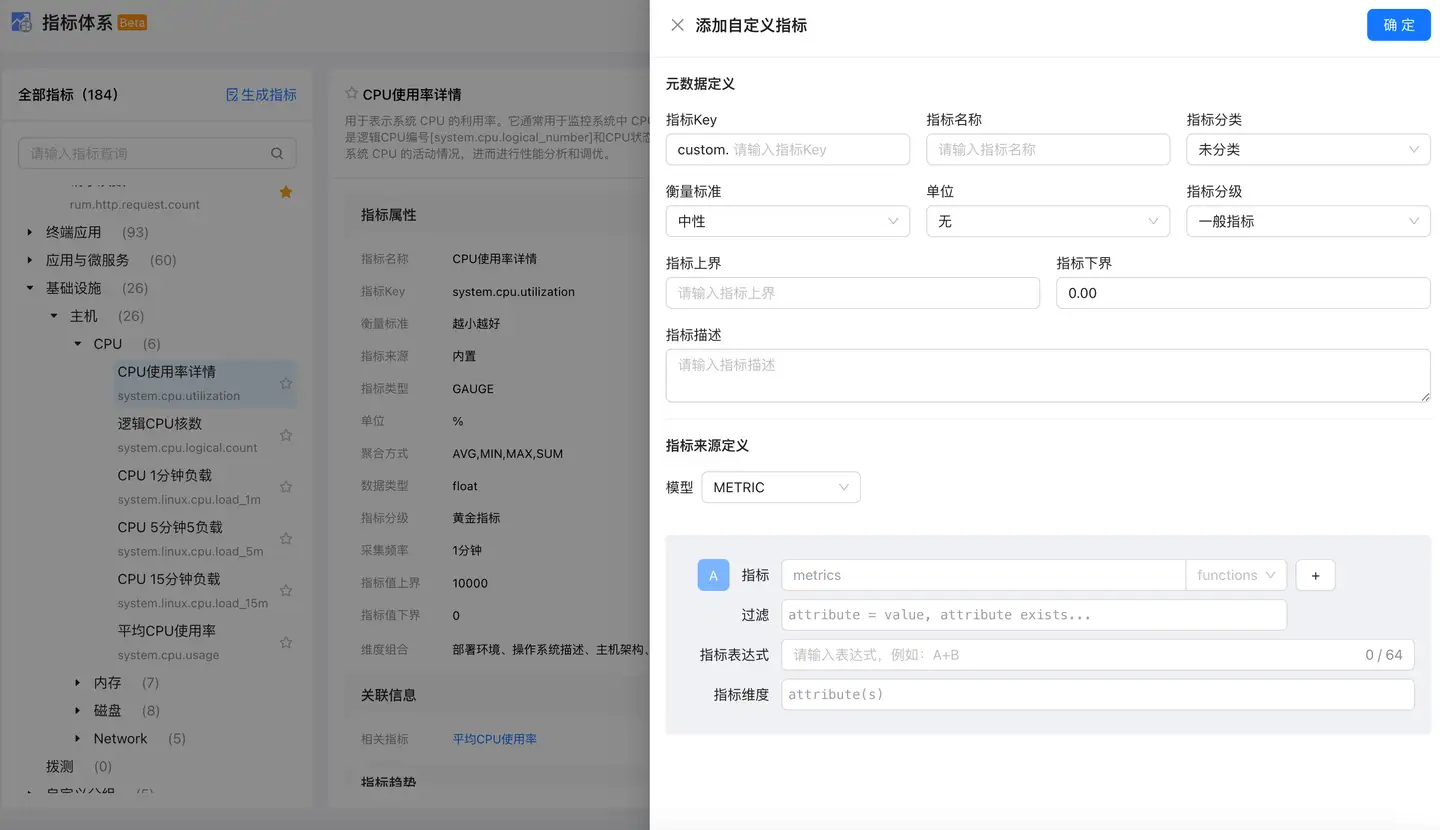The height and width of the screenshot is (830, 1440).
Task: Star the CPU 1分钟负载 metric
Action: (x=286, y=487)
